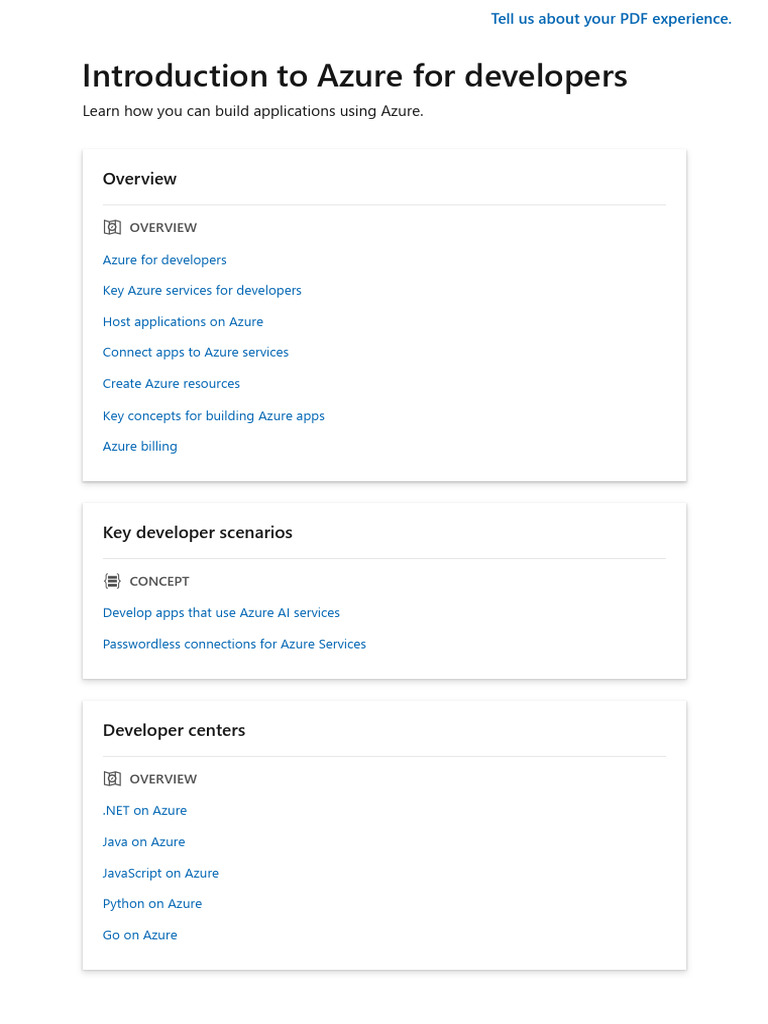Image resolution: width=768 pixels, height=1024 pixels.
Task: Visit the Azure billing link
Action: (140, 447)
